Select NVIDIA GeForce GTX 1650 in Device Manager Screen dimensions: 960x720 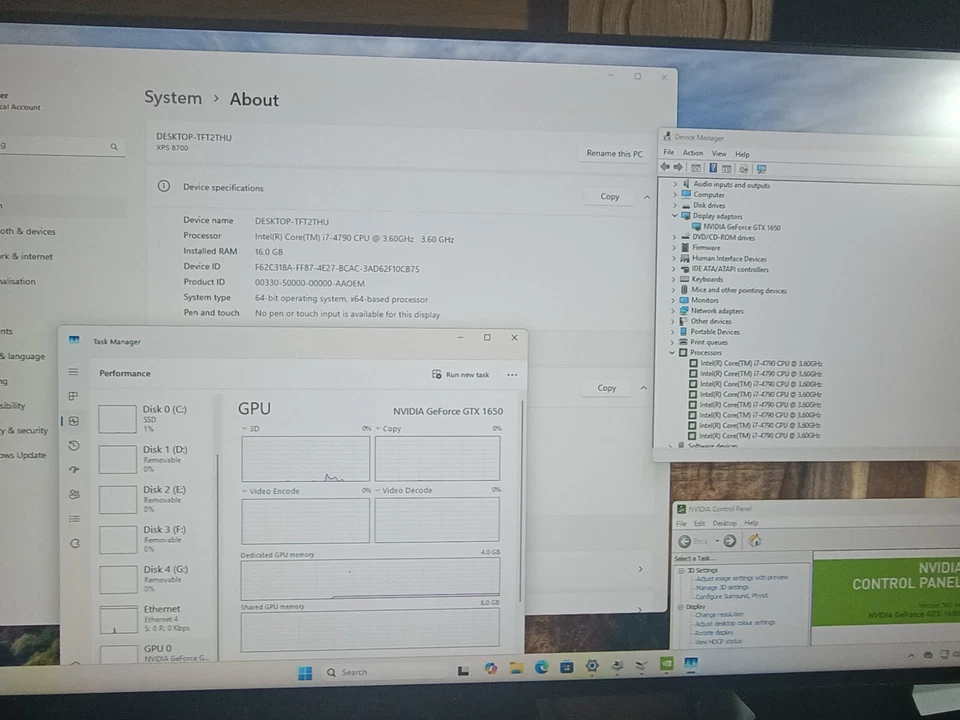[736, 227]
